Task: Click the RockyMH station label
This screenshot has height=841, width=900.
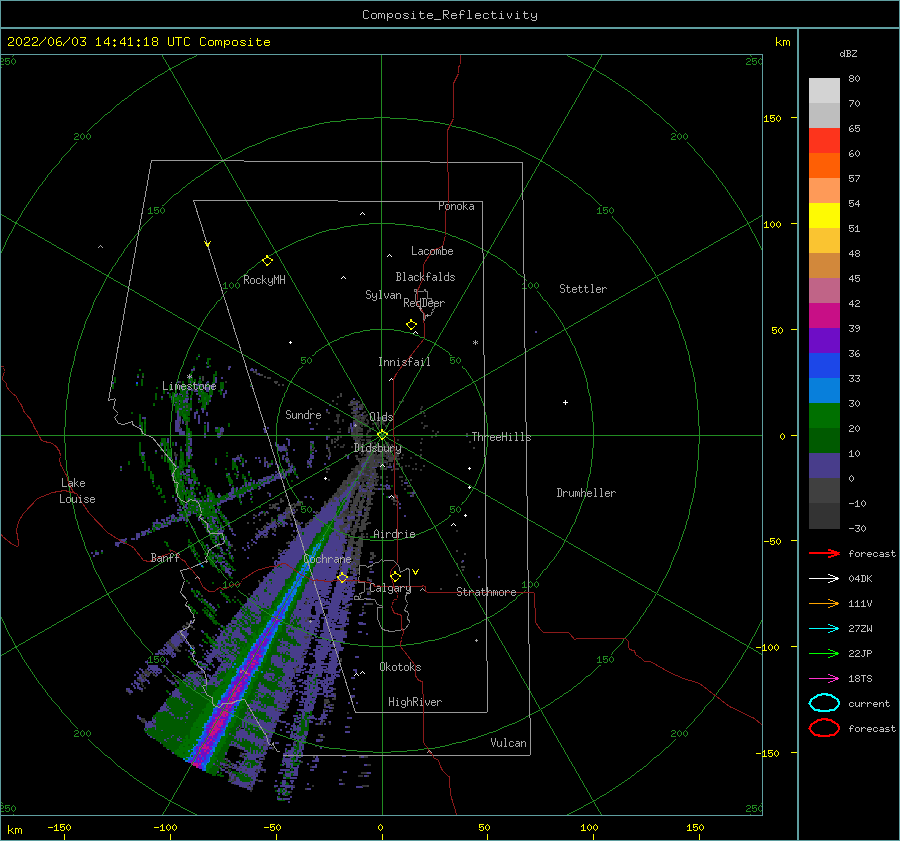Action: coord(264,280)
